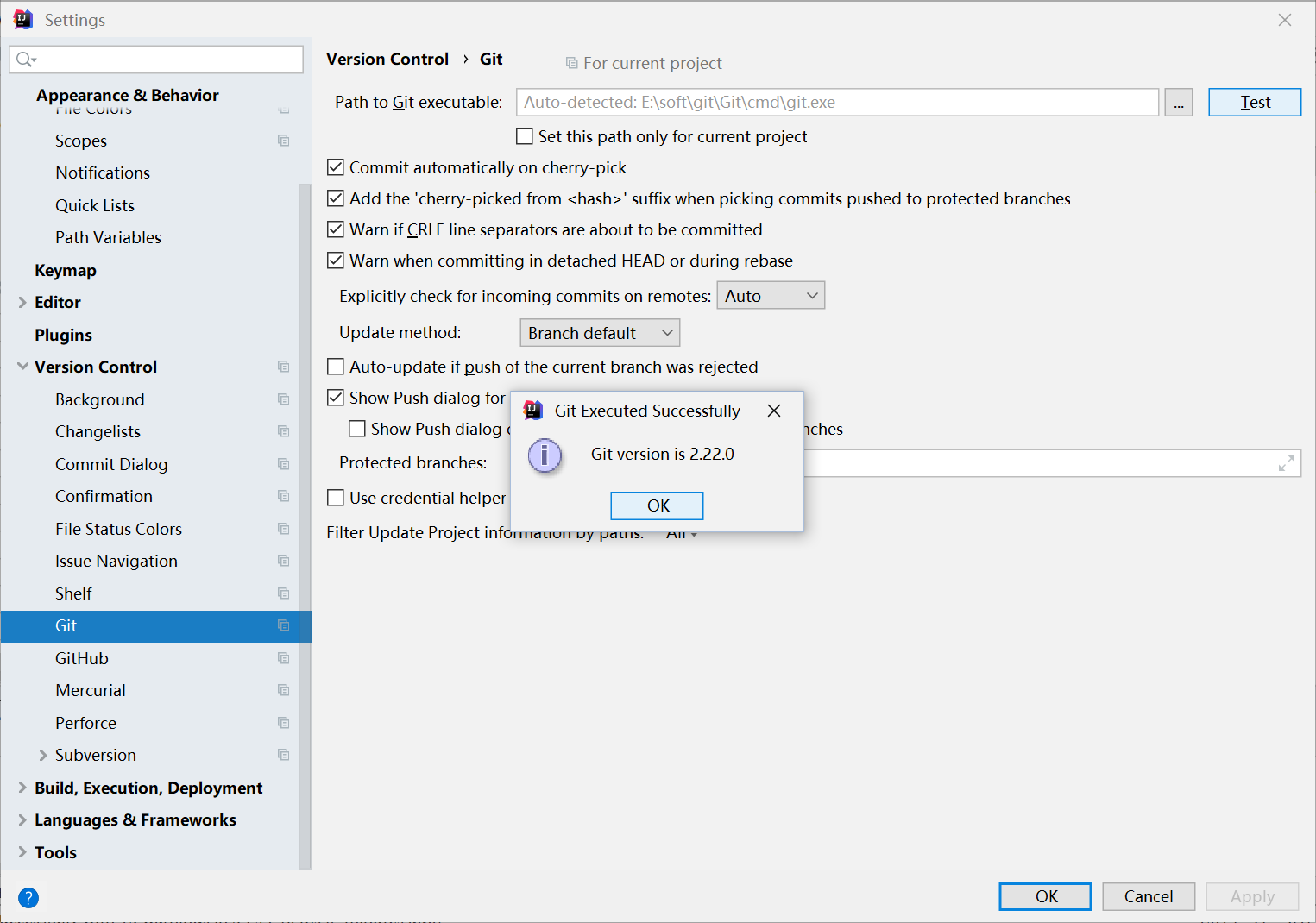The width and height of the screenshot is (1316, 923).
Task: Toggle the cherry-picked from hash suffix option
Action: click(x=336, y=198)
